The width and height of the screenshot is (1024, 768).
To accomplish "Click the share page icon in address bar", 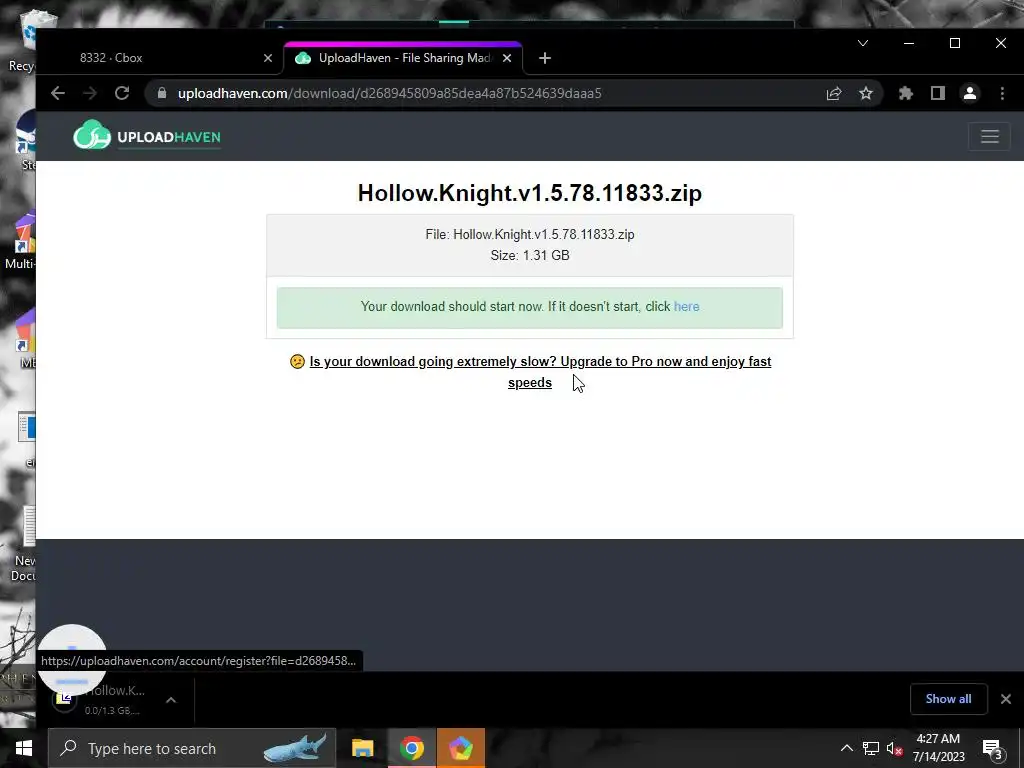I will pyautogui.click(x=834, y=93).
